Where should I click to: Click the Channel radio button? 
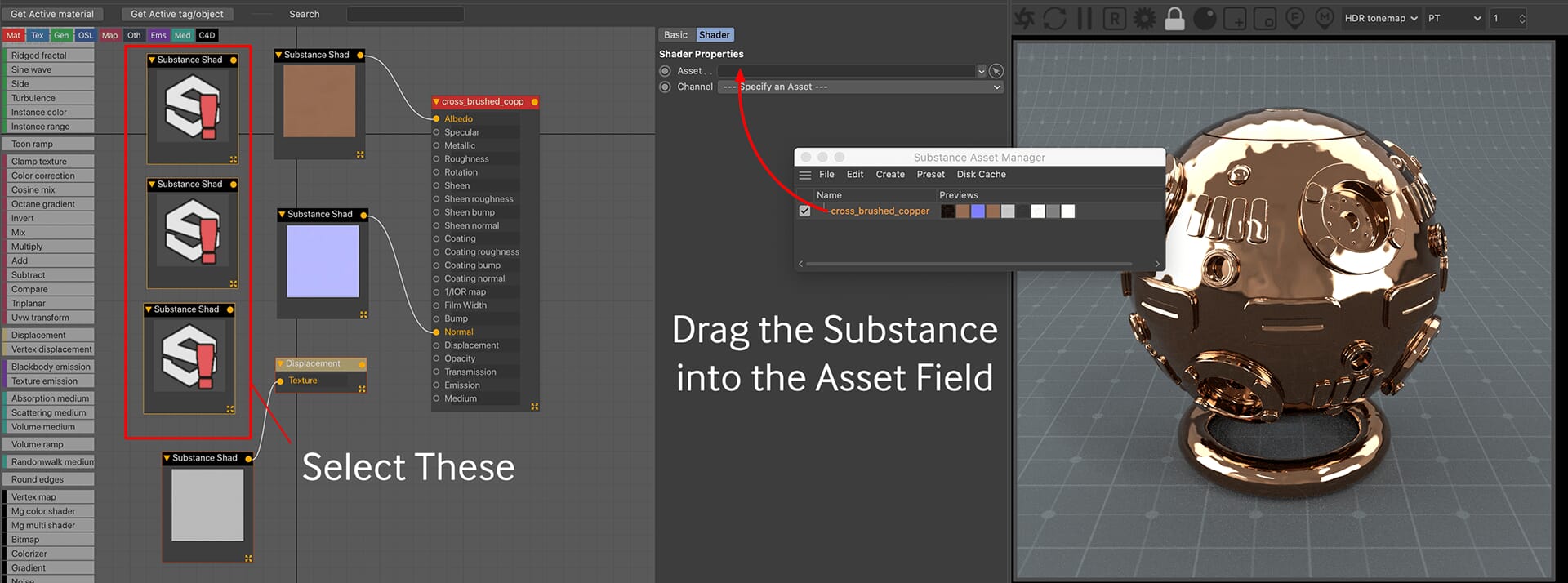point(665,87)
